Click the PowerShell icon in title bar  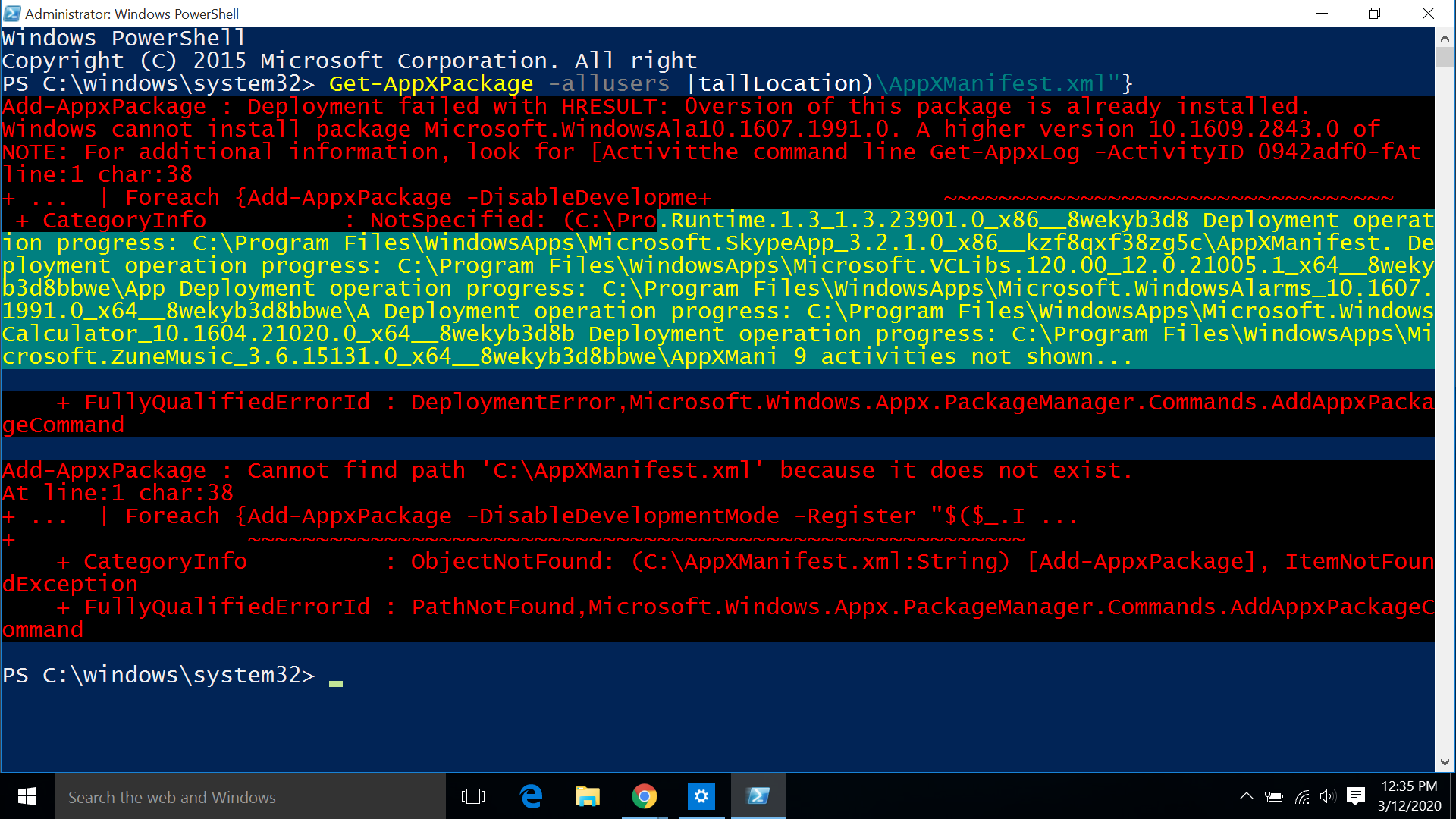[x=12, y=14]
